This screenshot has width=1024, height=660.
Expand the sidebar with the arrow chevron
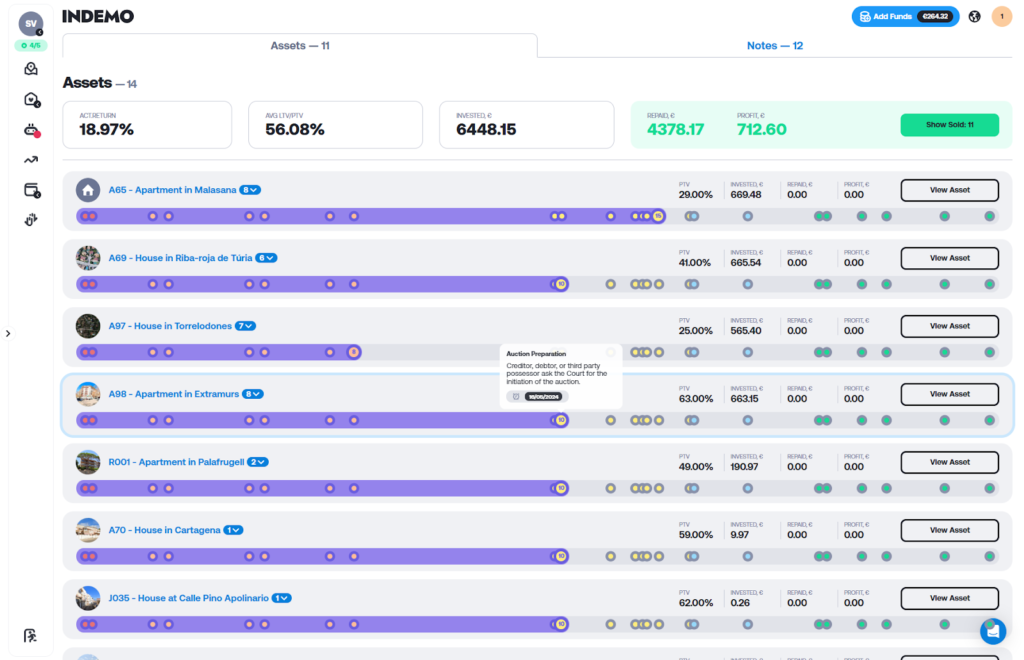click(x=8, y=334)
